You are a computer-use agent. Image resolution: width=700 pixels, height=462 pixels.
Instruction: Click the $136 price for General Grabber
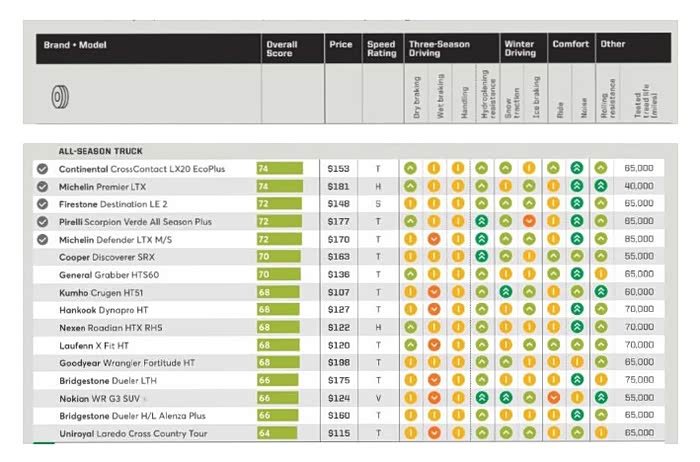coord(338,275)
